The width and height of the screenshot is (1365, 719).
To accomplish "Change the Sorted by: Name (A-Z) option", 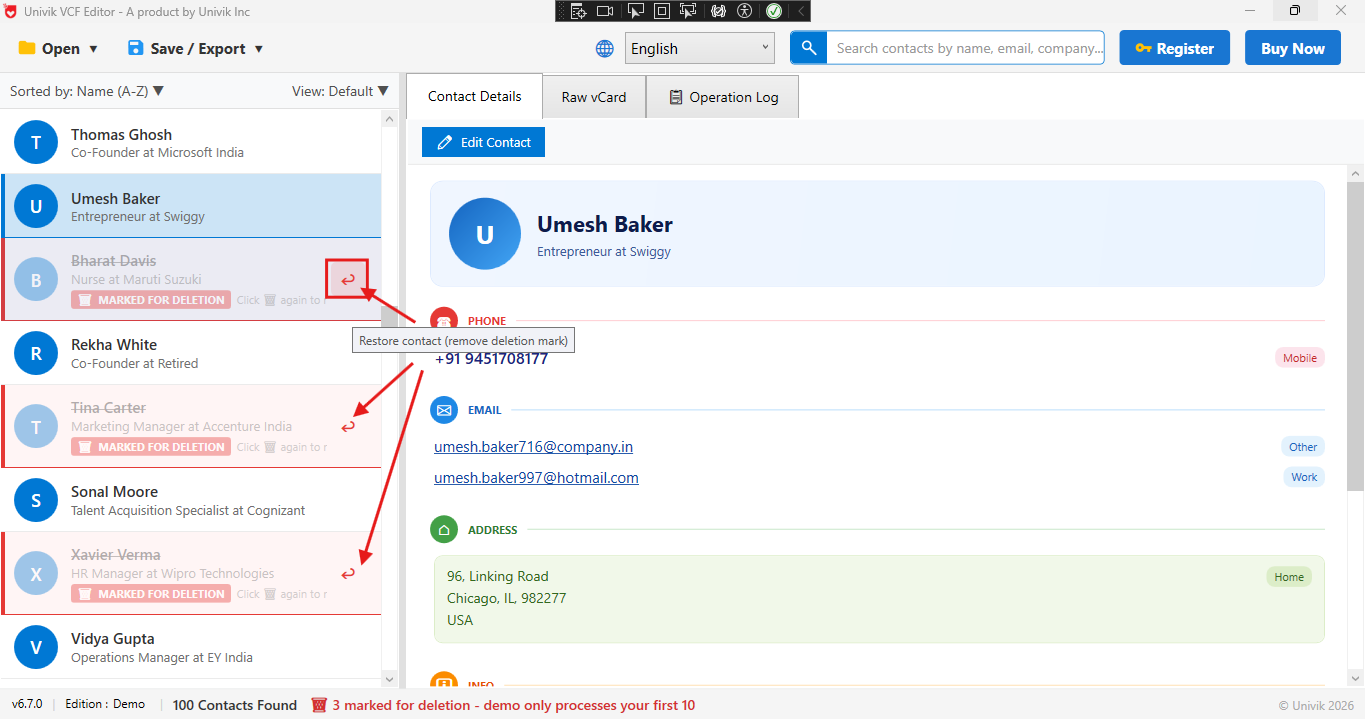I will 87,91.
